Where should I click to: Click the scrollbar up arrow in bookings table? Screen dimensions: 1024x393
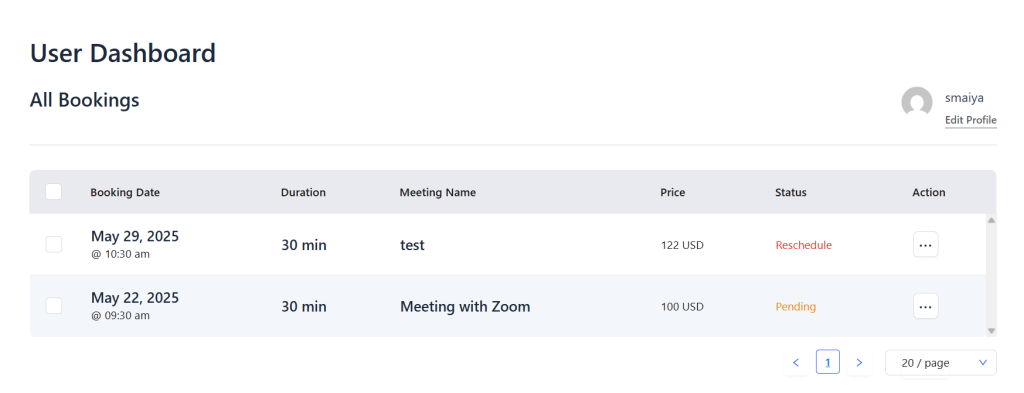(x=991, y=220)
